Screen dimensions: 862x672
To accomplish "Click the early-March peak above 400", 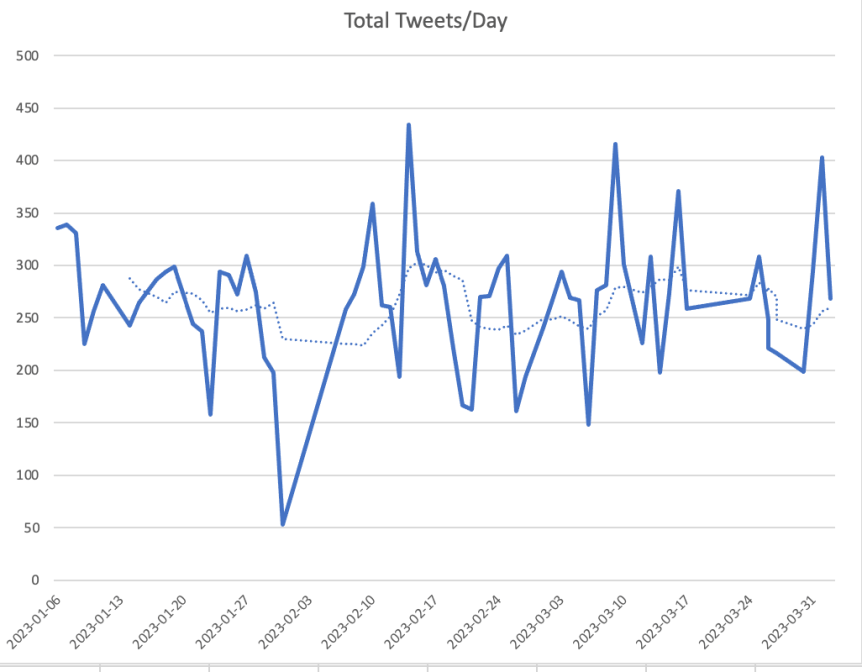I will [615, 144].
